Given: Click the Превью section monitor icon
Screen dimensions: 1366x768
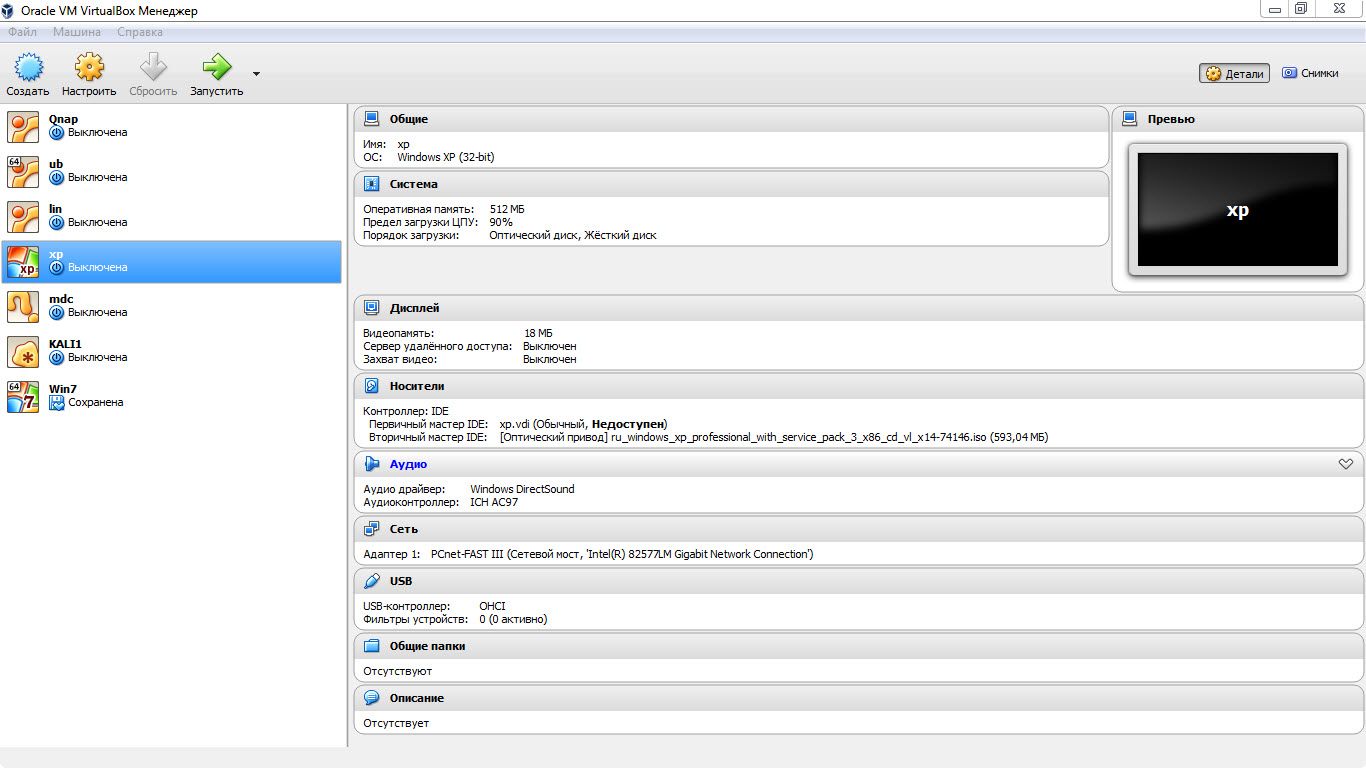Looking at the screenshot, I should coord(1130,119).
